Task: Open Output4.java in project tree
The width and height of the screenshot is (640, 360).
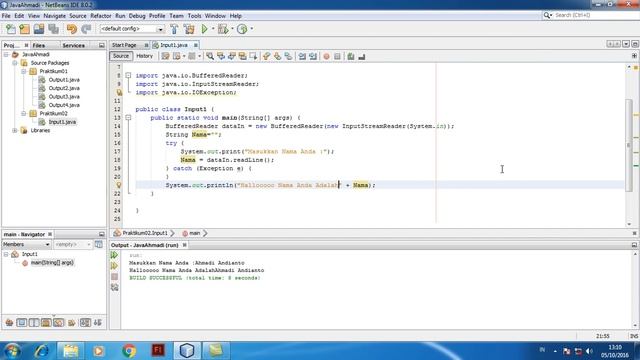Action: pyautogui.click(x=64, y=105)
